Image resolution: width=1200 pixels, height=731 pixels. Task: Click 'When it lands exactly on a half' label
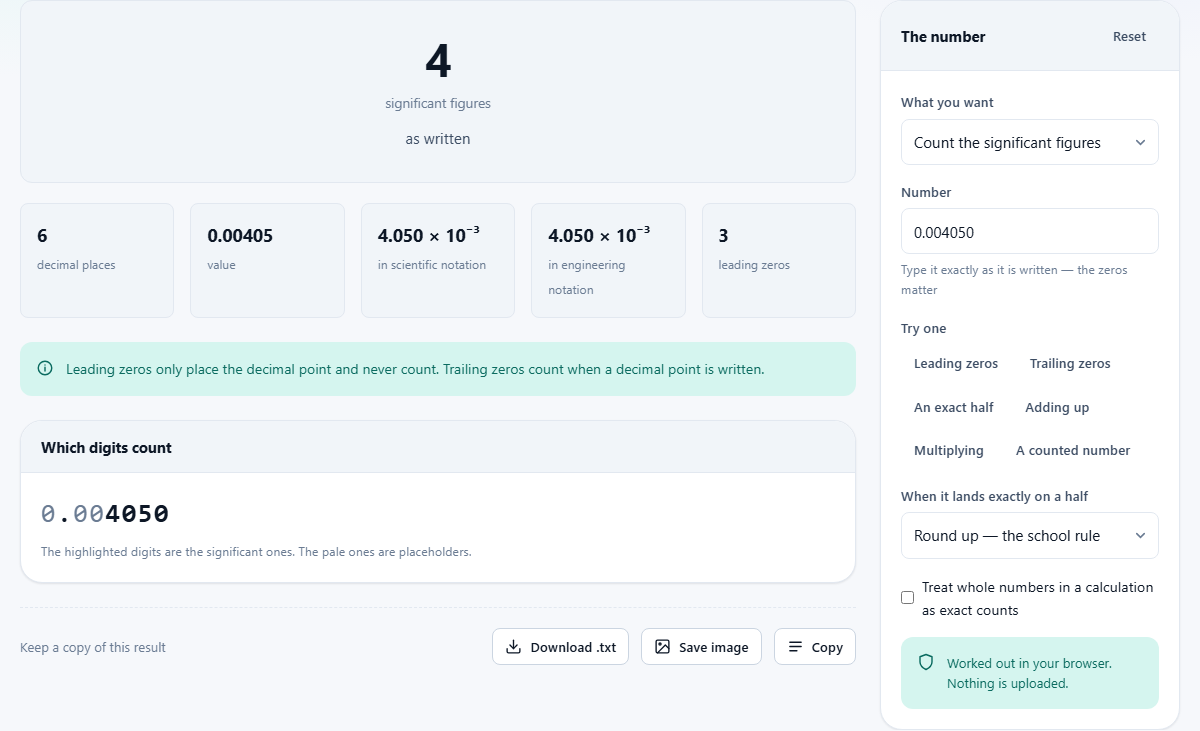[x=994, y=496]
